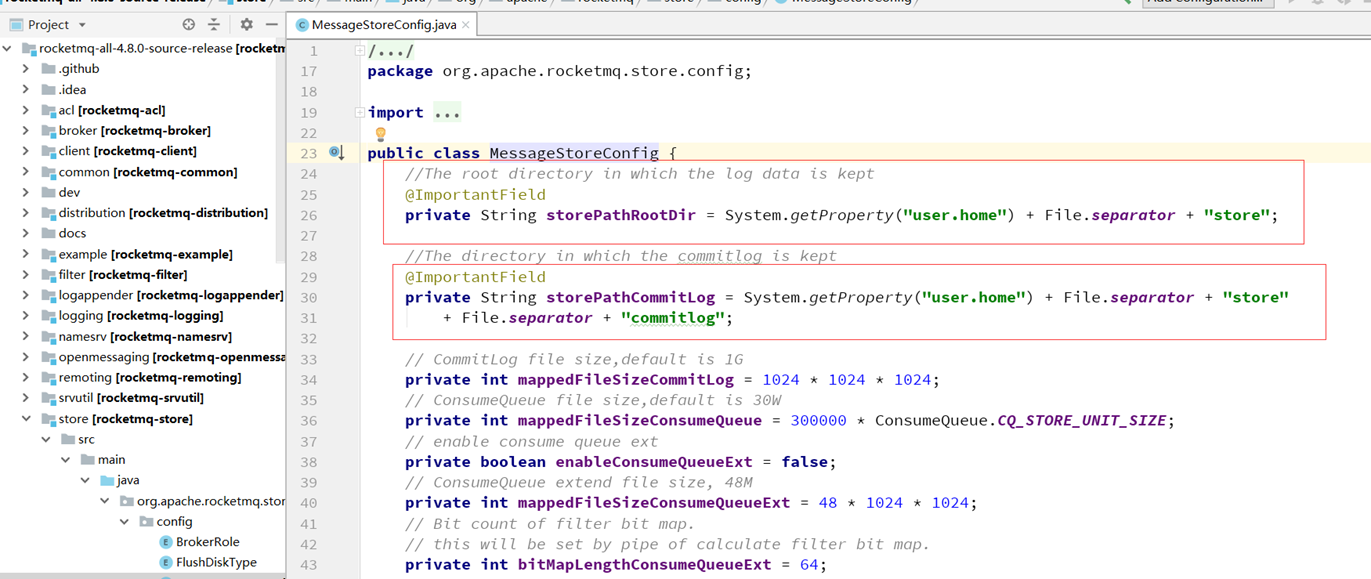1371x579 pixels.
Task: Click the .idea folder icon
Action: [48, 89]
